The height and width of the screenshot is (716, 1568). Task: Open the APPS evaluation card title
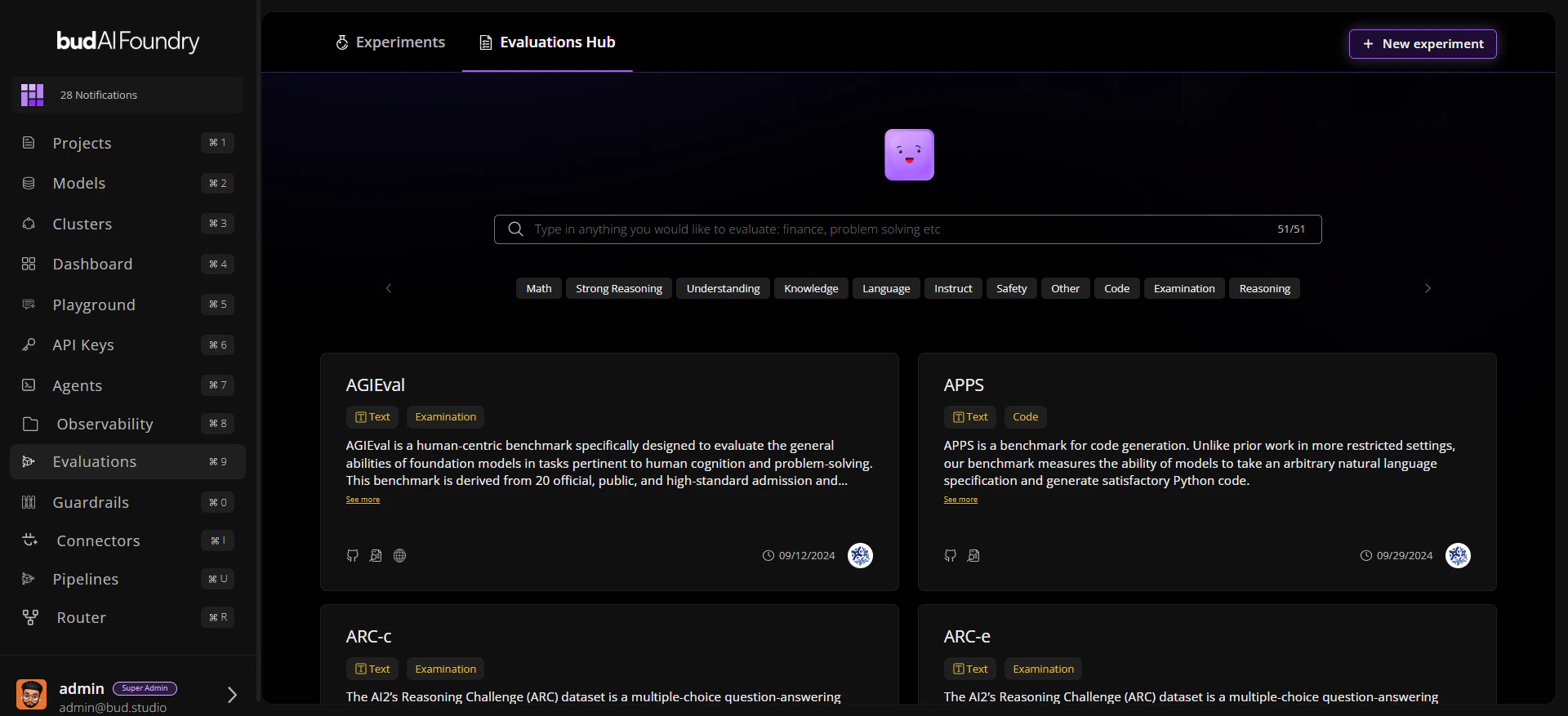tap(964, 385)
